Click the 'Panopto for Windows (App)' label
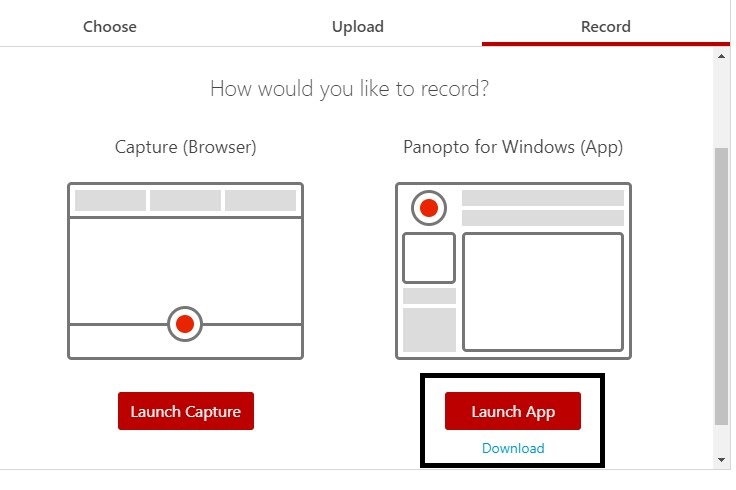 point(513,147)
